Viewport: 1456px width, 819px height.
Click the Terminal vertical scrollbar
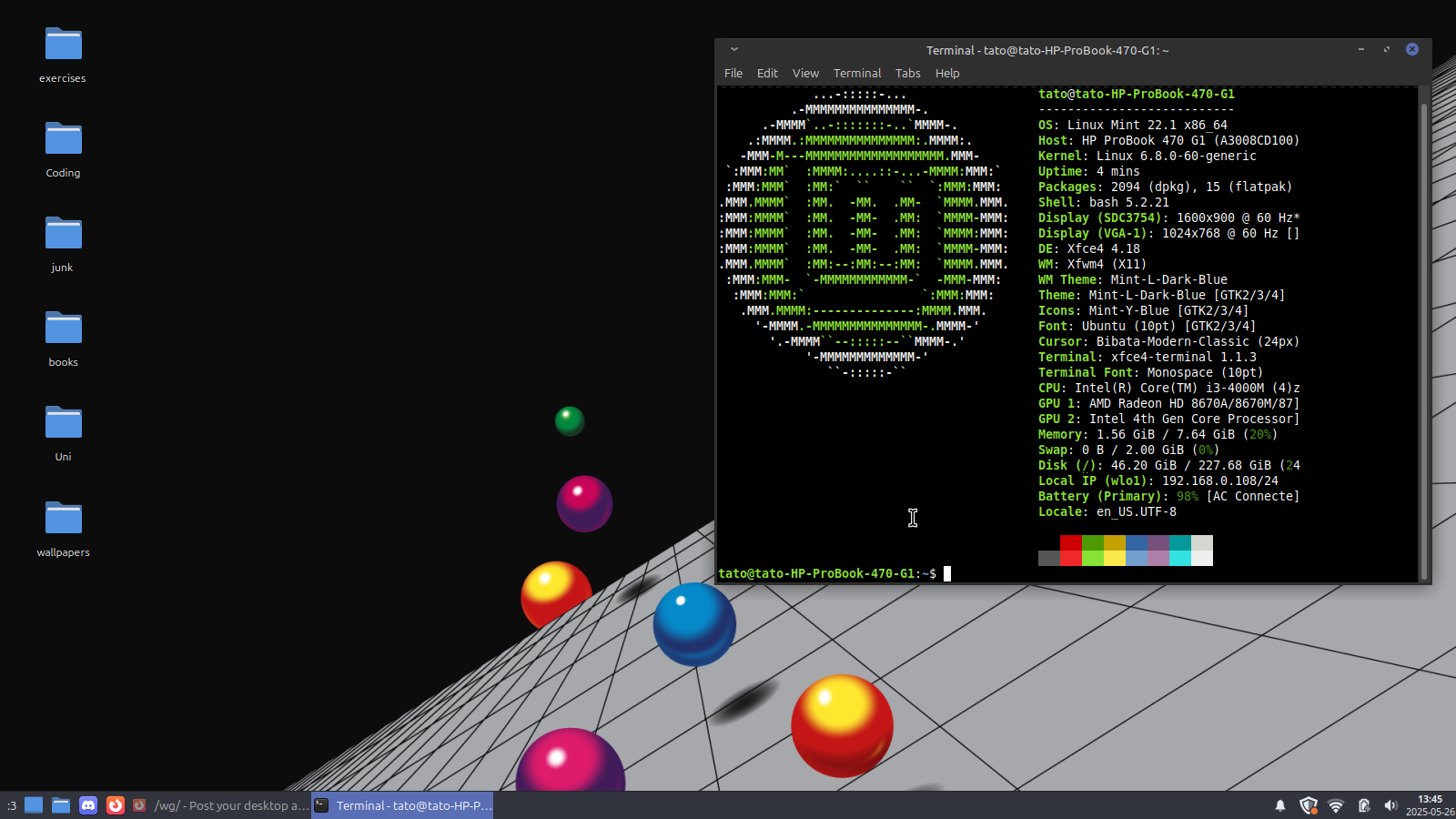(x=1424, y=341)
